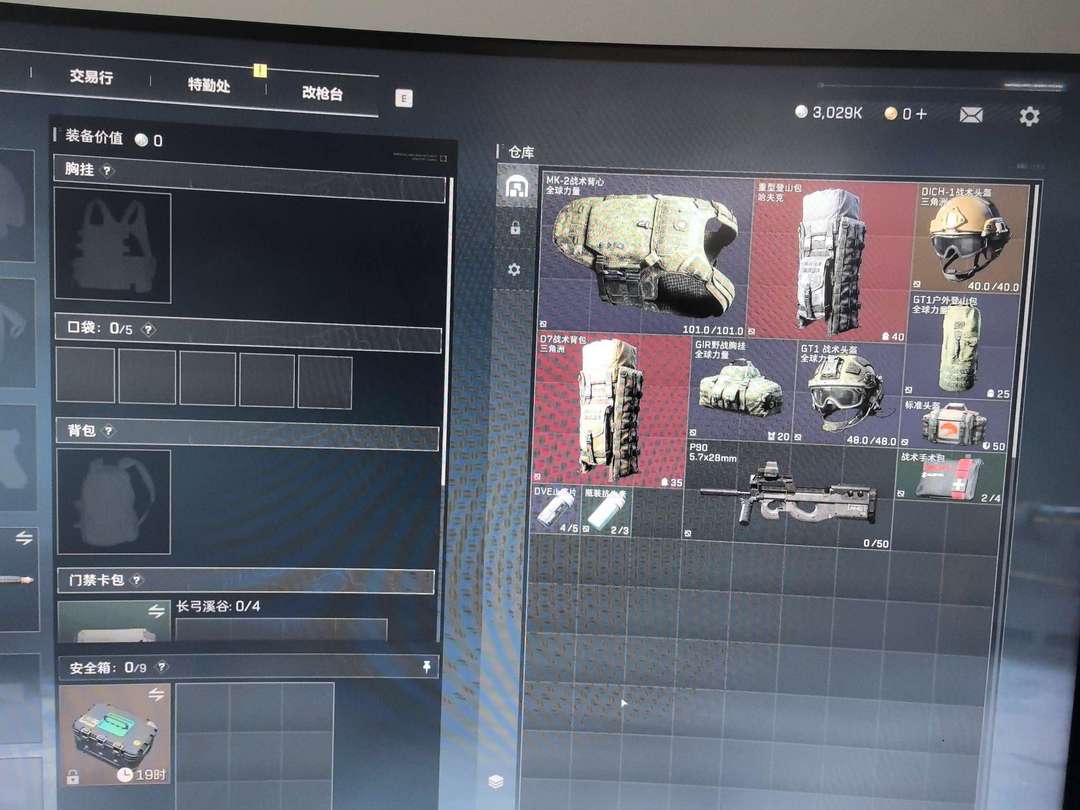Select the P90 5.7x28mm weapon
1080x810 pixels.
tap(788, 495)
